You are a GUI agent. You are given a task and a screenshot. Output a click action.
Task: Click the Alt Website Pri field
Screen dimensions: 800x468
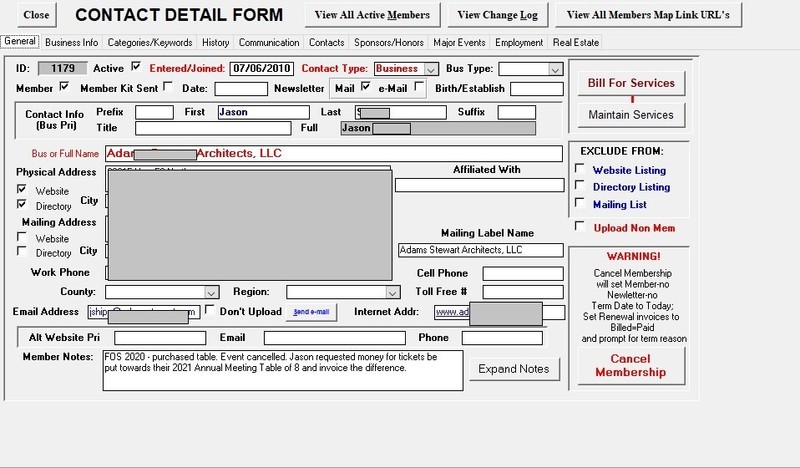[x=160, y=338]
